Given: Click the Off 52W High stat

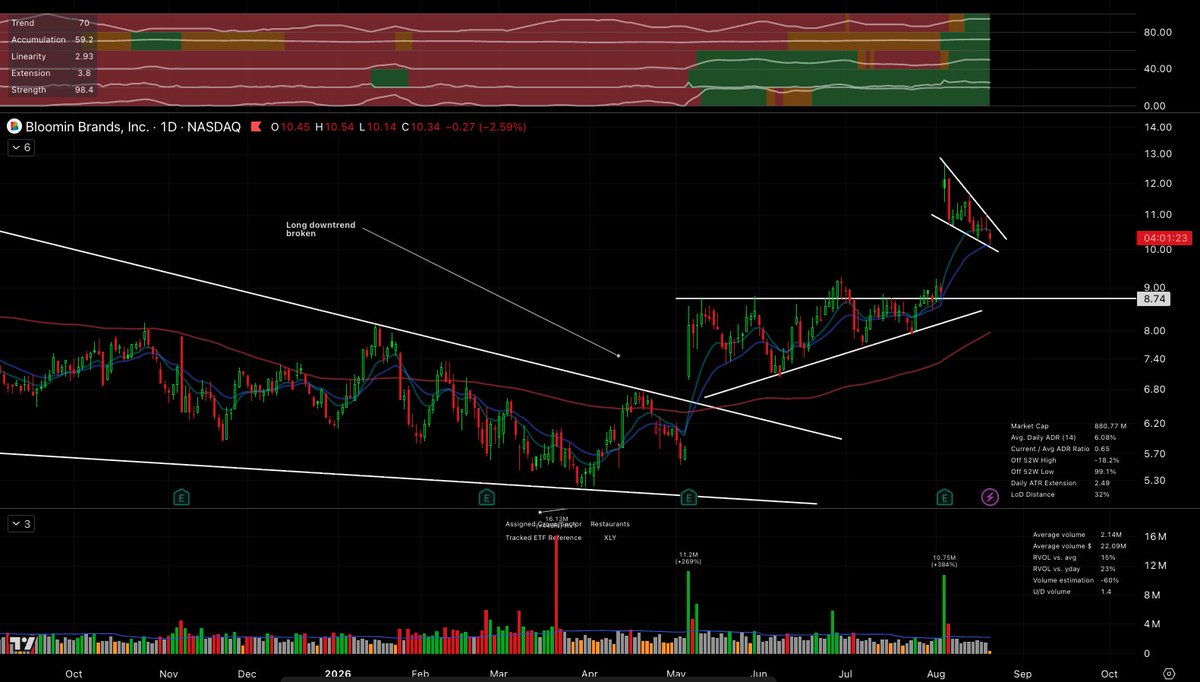Looking at the screenshot, I should click(x=1066, y=460).
